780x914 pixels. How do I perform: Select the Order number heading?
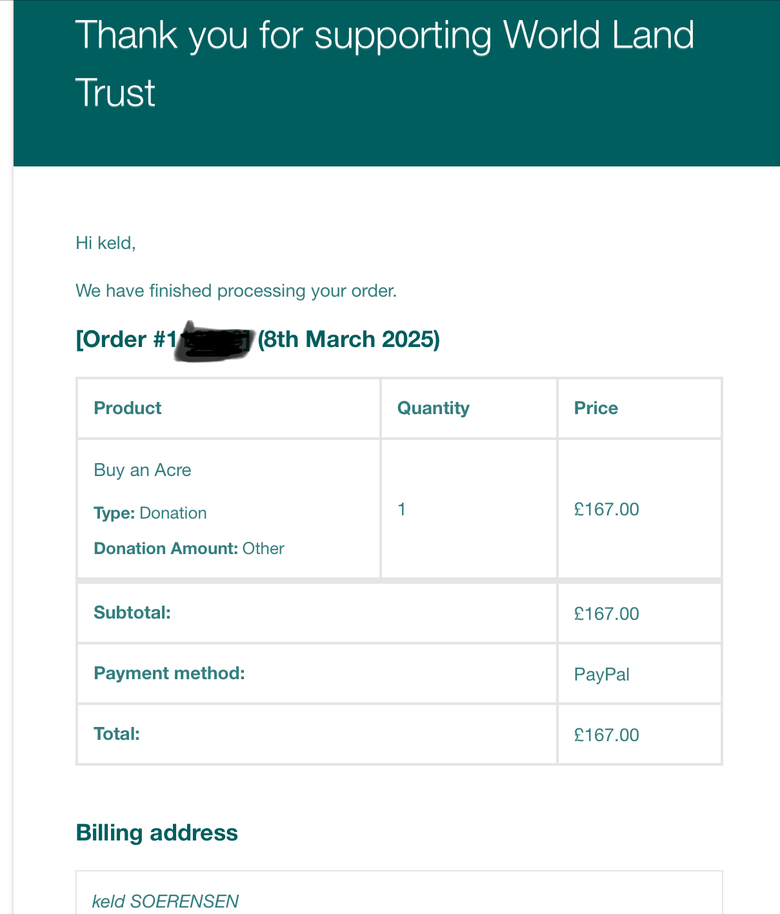258,339
